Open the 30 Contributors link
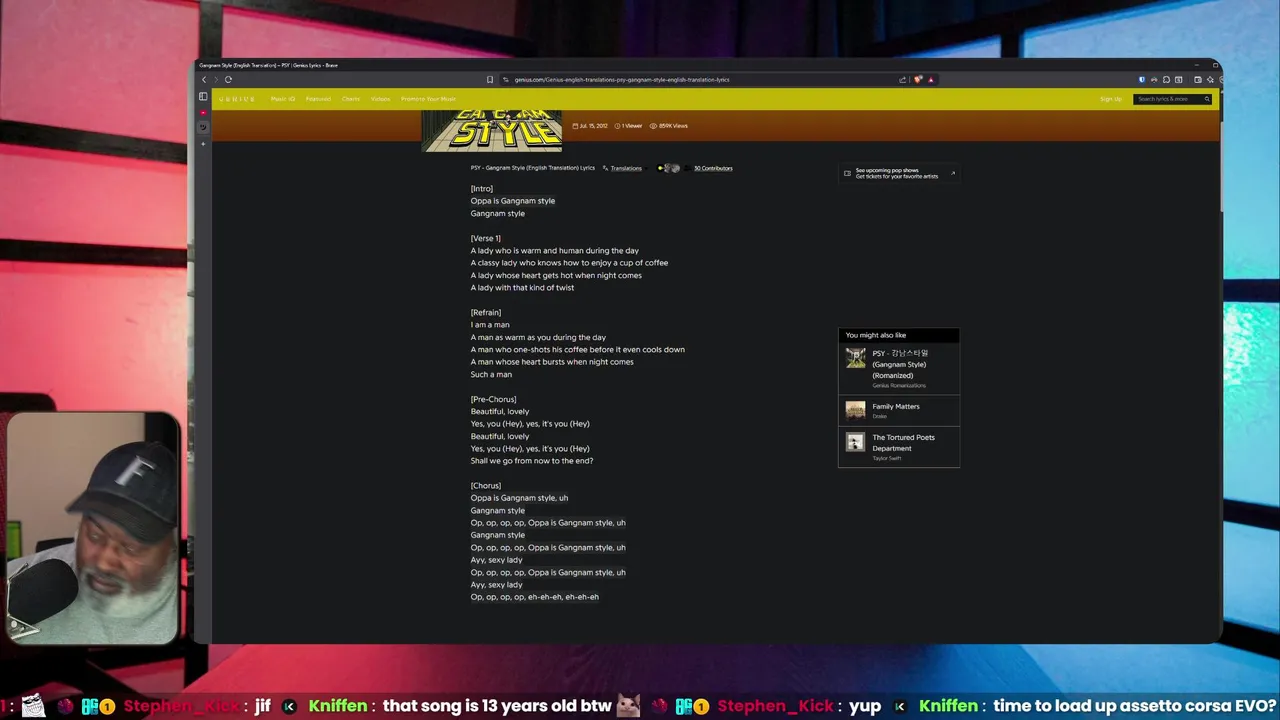This screenshot has width=1280, height=720. click(713, 168)
